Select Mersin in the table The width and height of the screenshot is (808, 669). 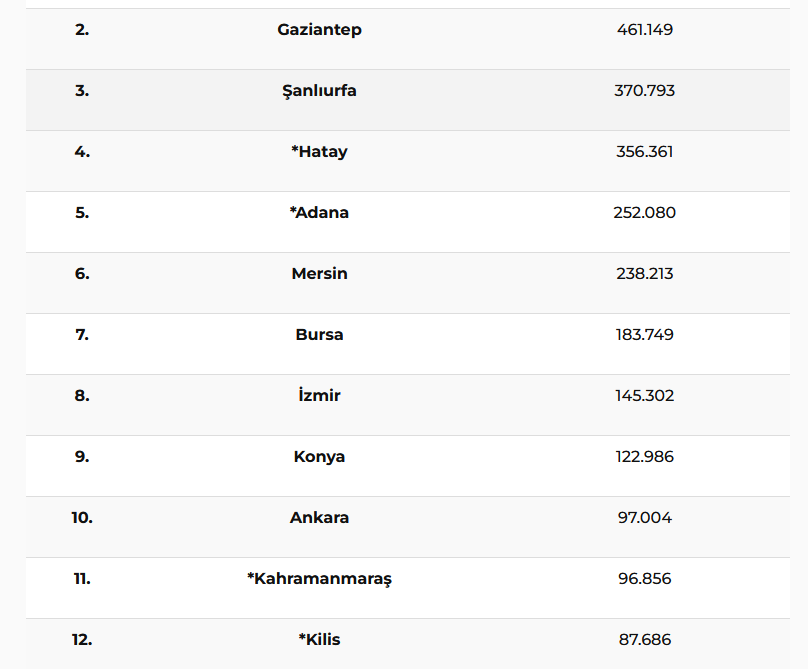click(319, 274)
